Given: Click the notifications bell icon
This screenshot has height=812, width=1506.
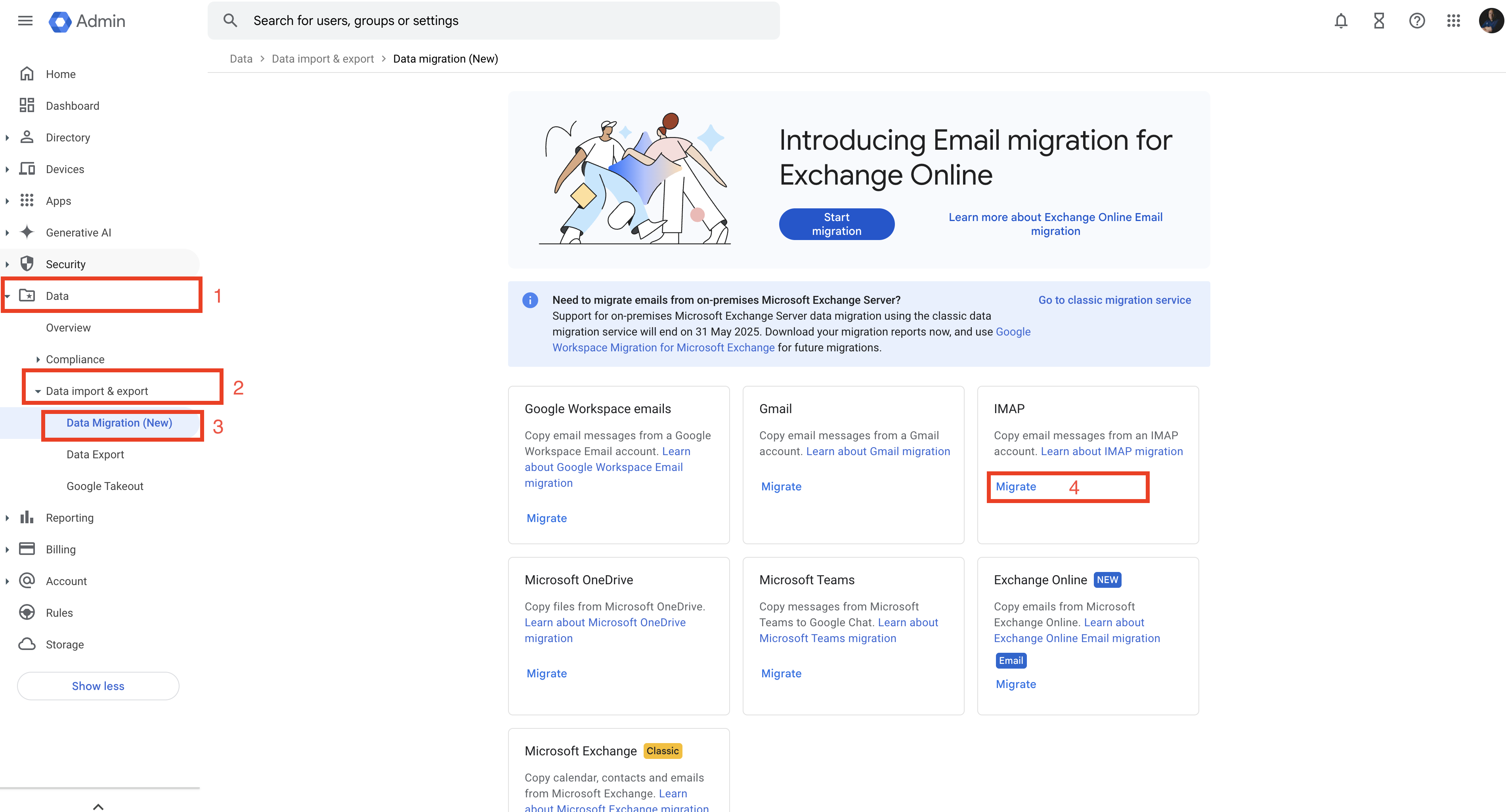Looking at the screenshot, I should tap(1341, 21).
